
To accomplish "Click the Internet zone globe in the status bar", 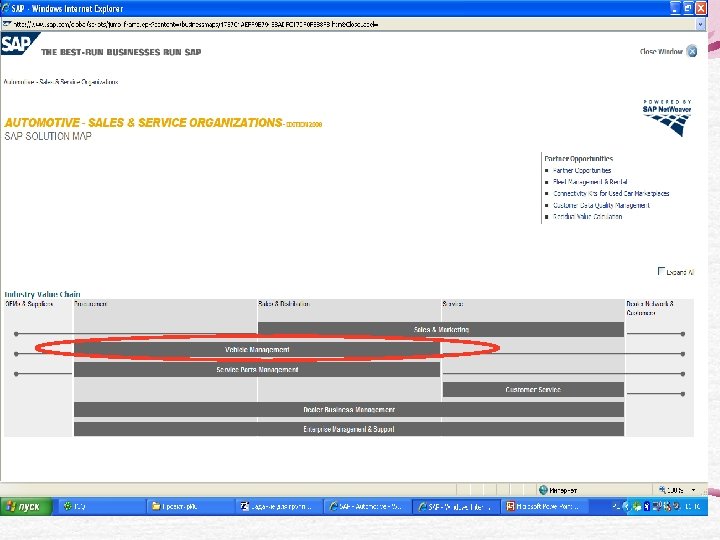I will tap(543, 490).
